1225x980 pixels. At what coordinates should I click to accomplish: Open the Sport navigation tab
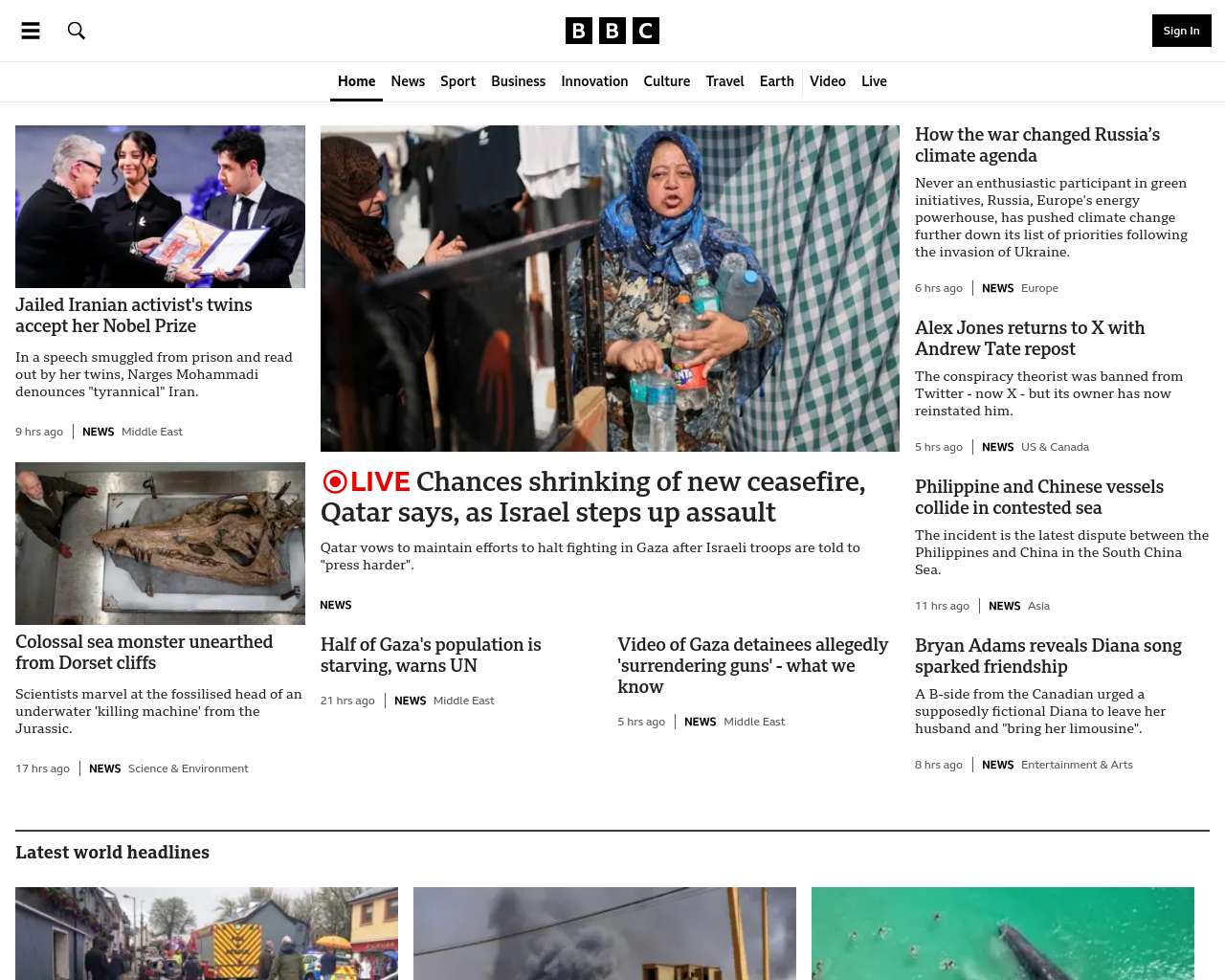457,81
